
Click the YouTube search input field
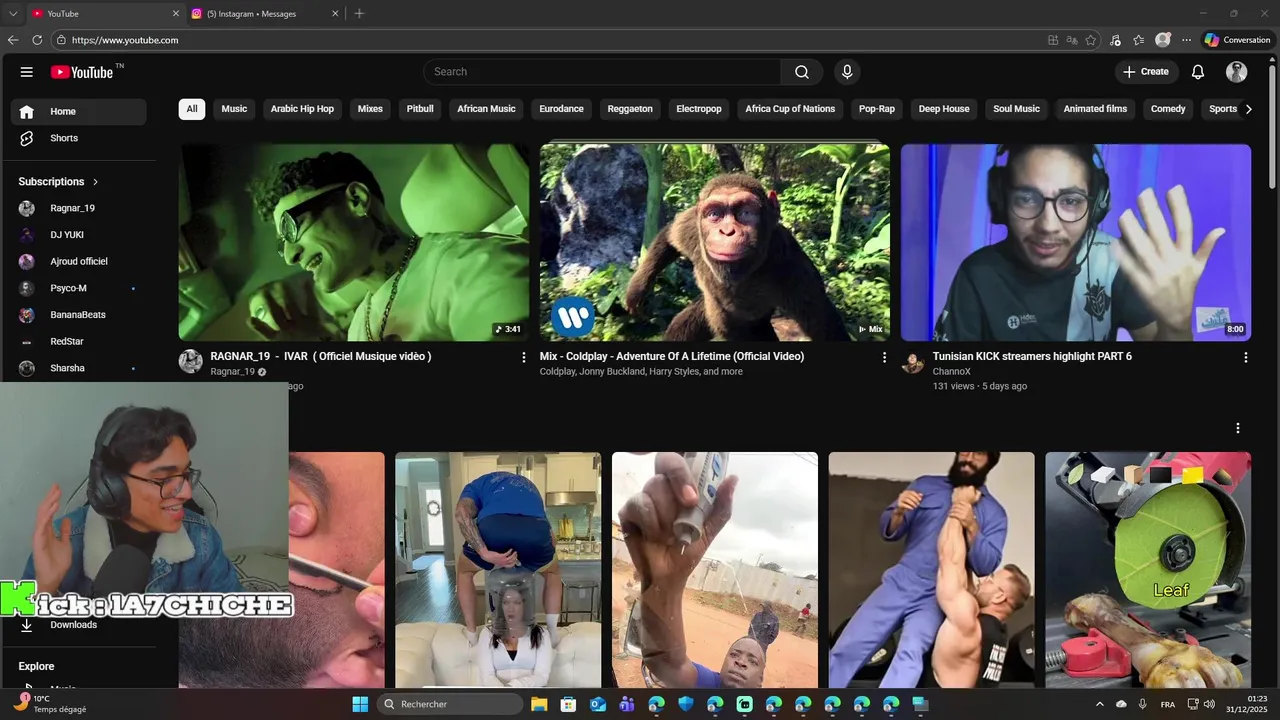[602, 72]
